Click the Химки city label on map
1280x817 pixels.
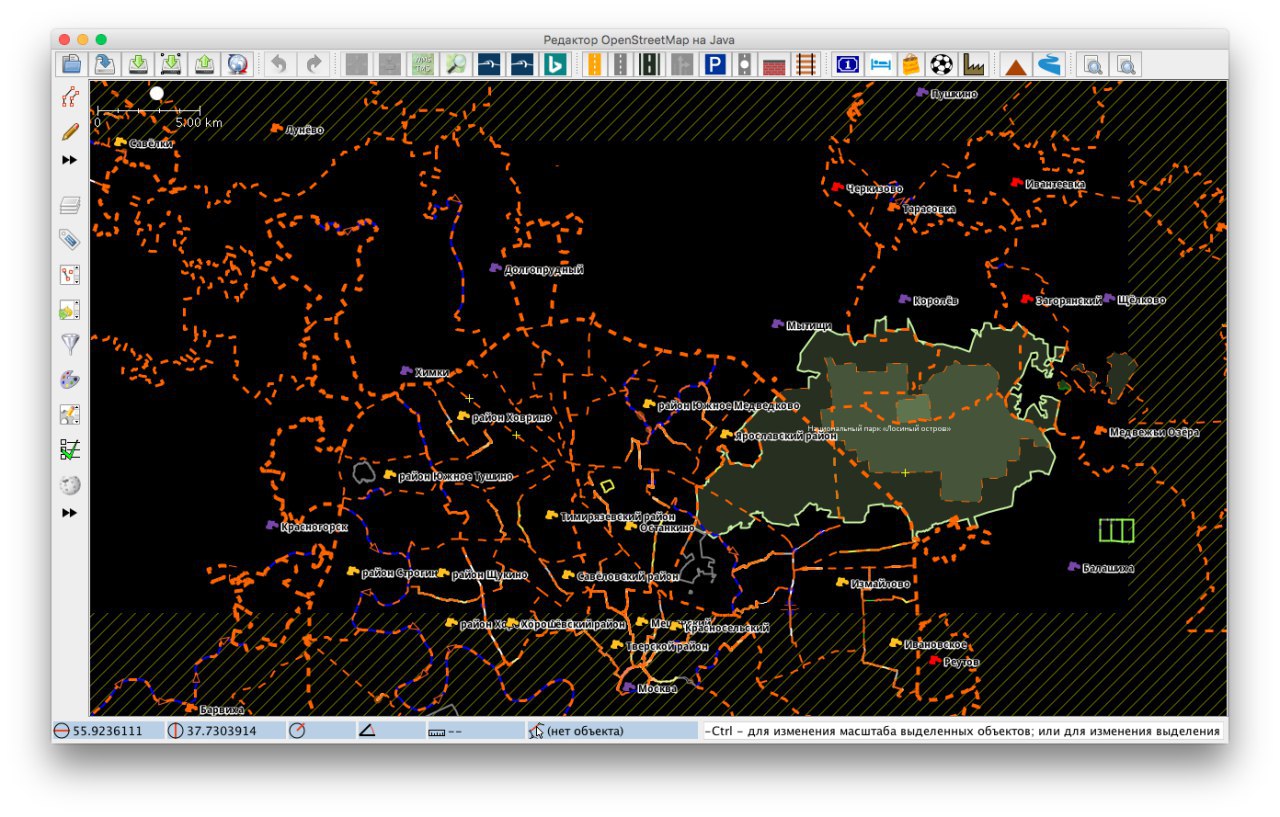pyautogui.click(x=432, y=372)
